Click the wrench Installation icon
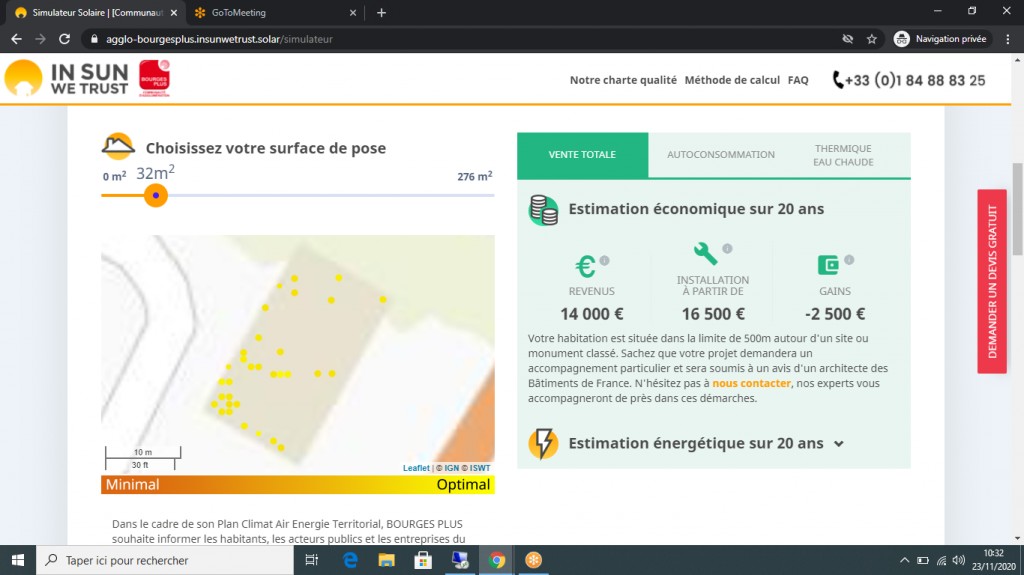Screen dimensions: 1024x575 pyautogui.click(x=705, y=253)
